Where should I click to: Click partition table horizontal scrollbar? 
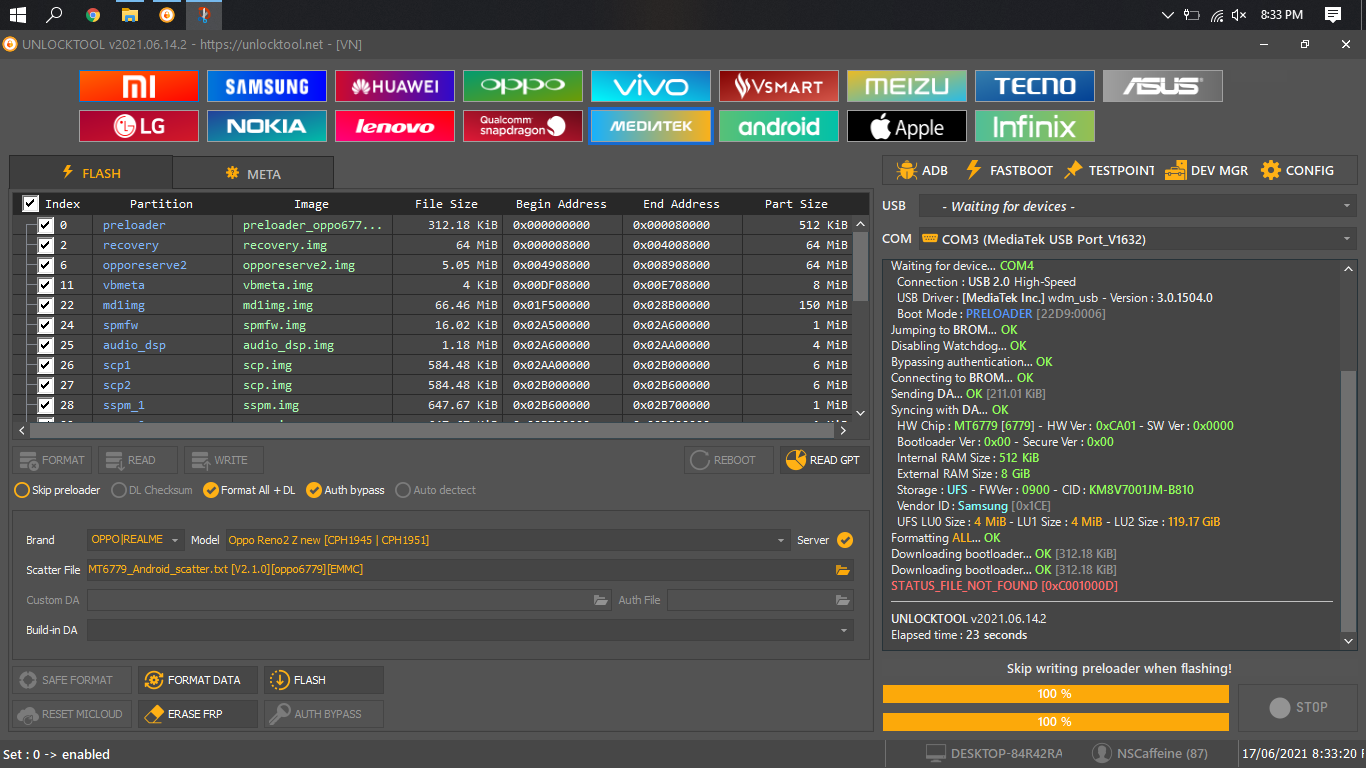pos(433,430)
